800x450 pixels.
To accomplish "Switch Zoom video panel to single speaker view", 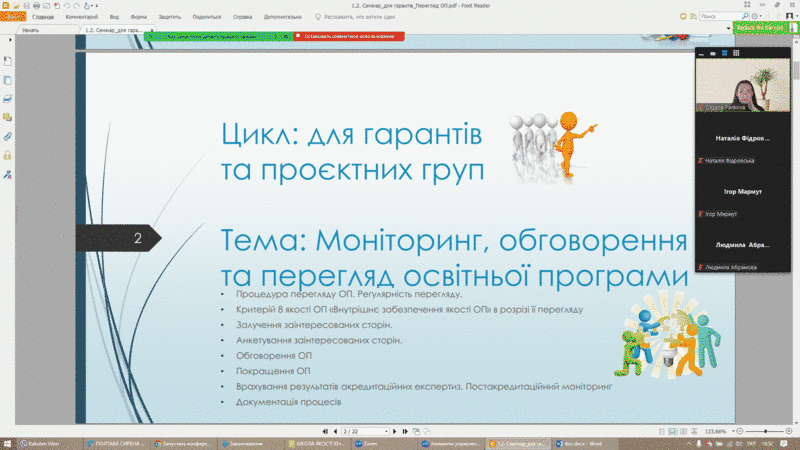I will 713,53.
